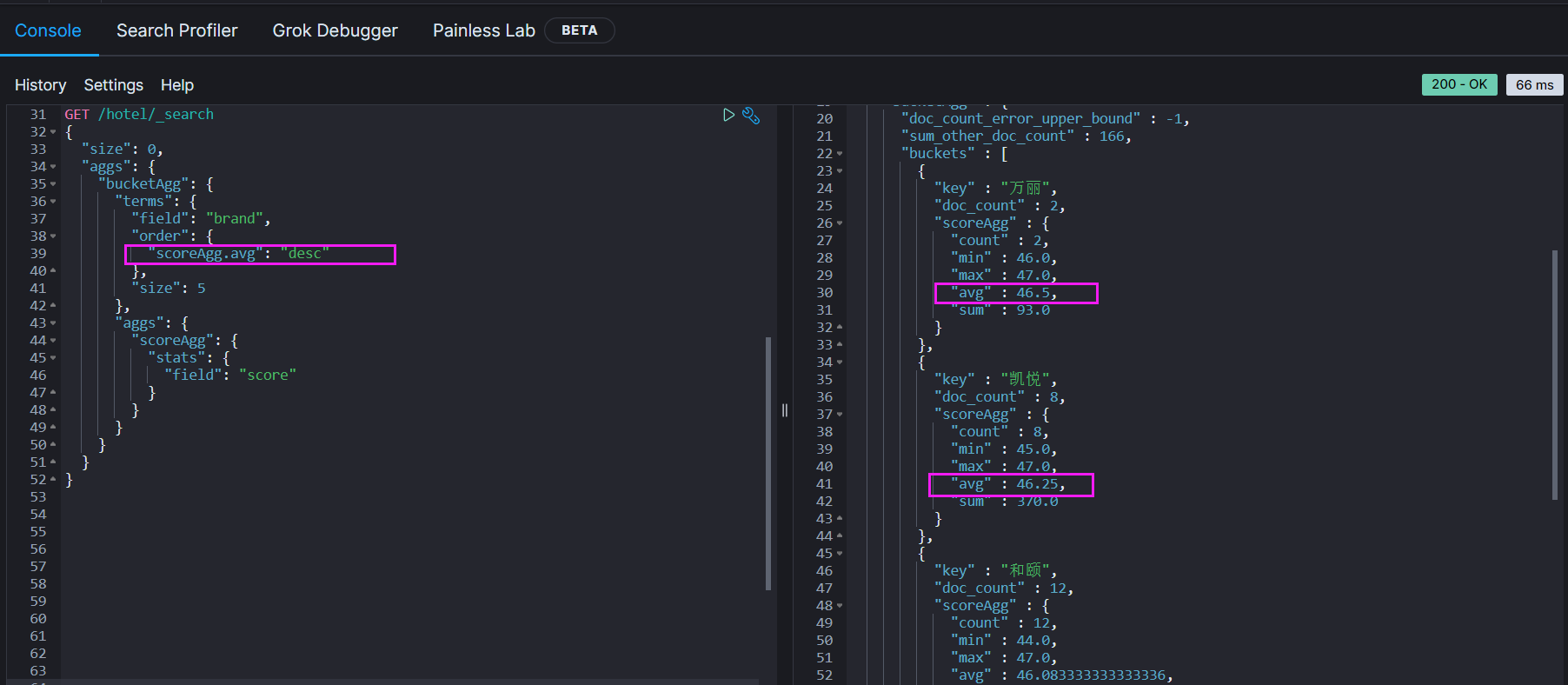Open the History panel
Image resolution: width=1568 pixels, height=685 pixels.
[40, 85]
